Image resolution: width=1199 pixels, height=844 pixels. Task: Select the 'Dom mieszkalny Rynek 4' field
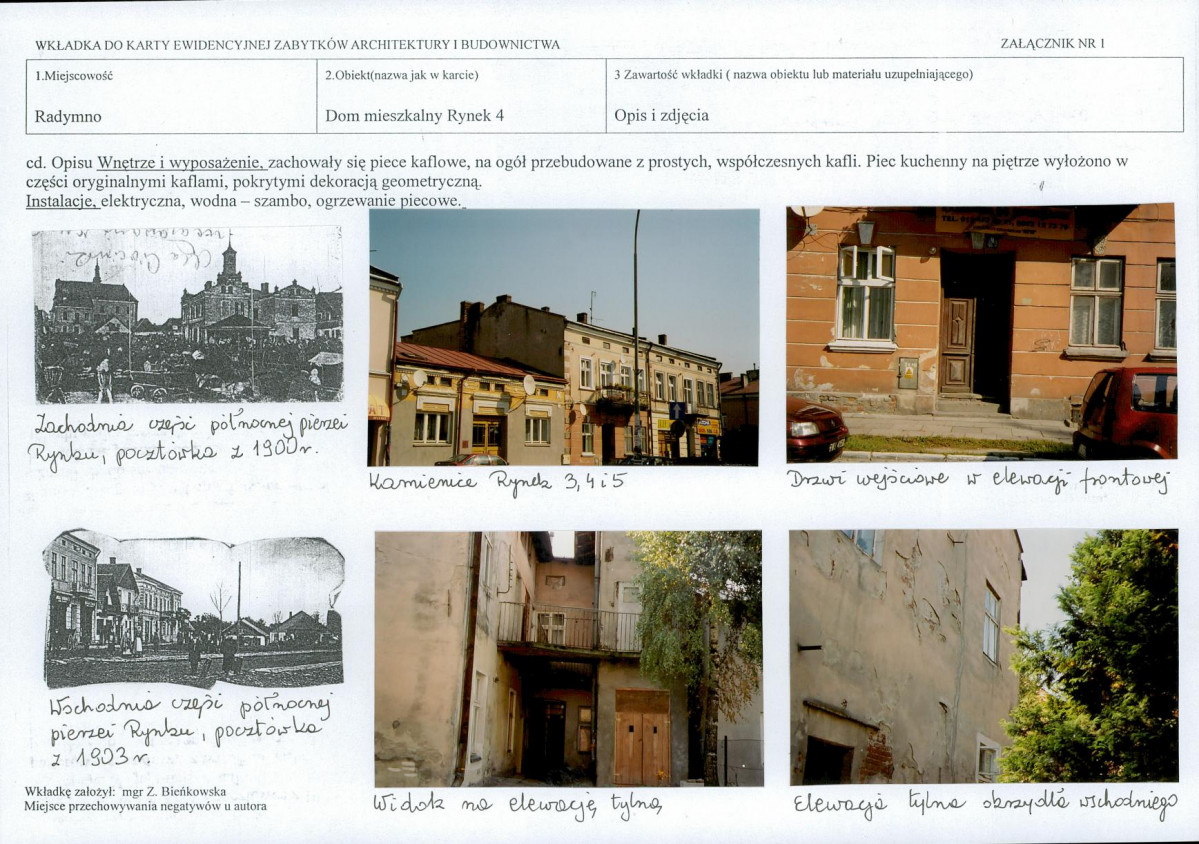[x=461, y=96]
